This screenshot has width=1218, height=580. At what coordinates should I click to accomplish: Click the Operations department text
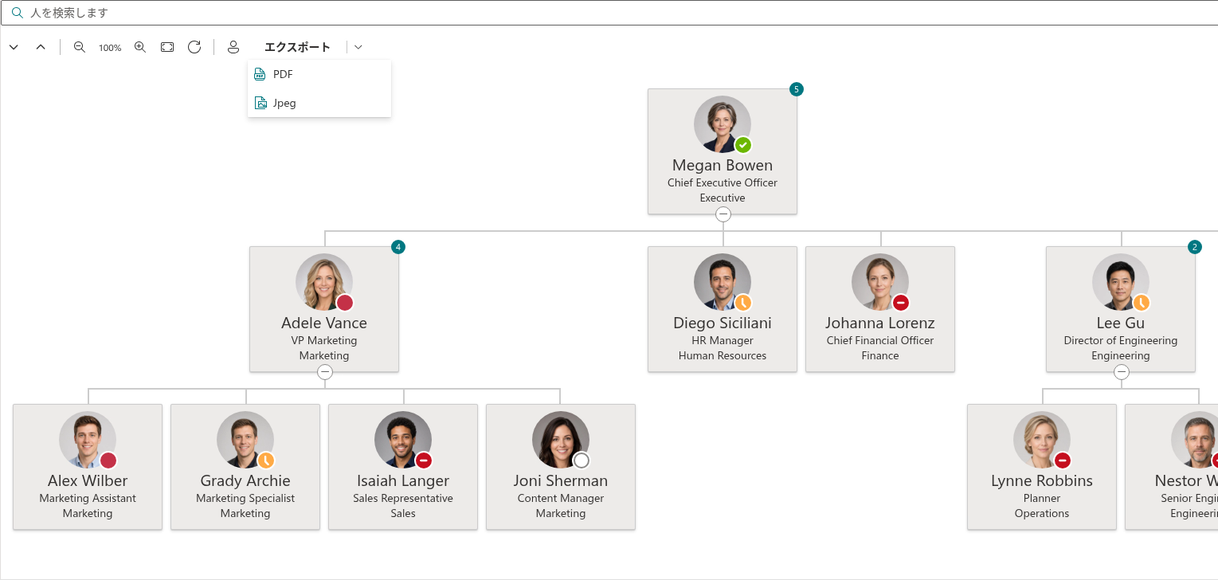1041,514
